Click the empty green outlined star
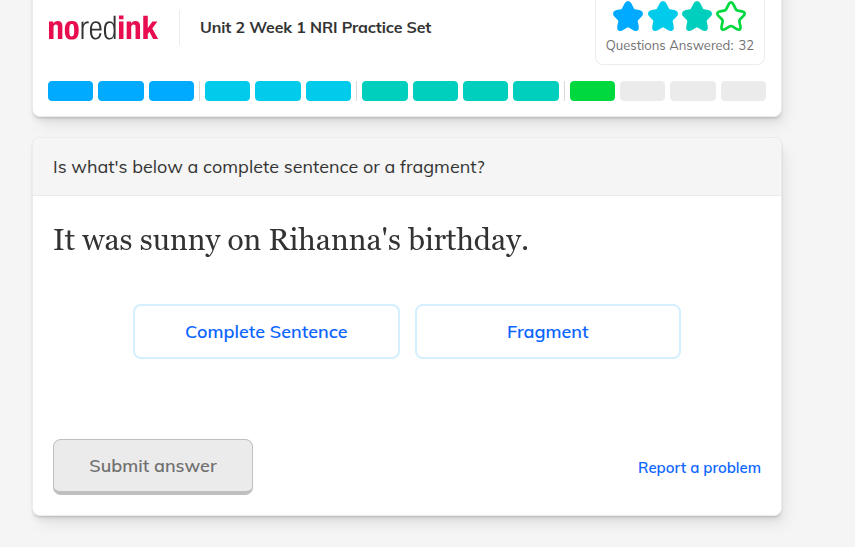 (x=731, y=16)
